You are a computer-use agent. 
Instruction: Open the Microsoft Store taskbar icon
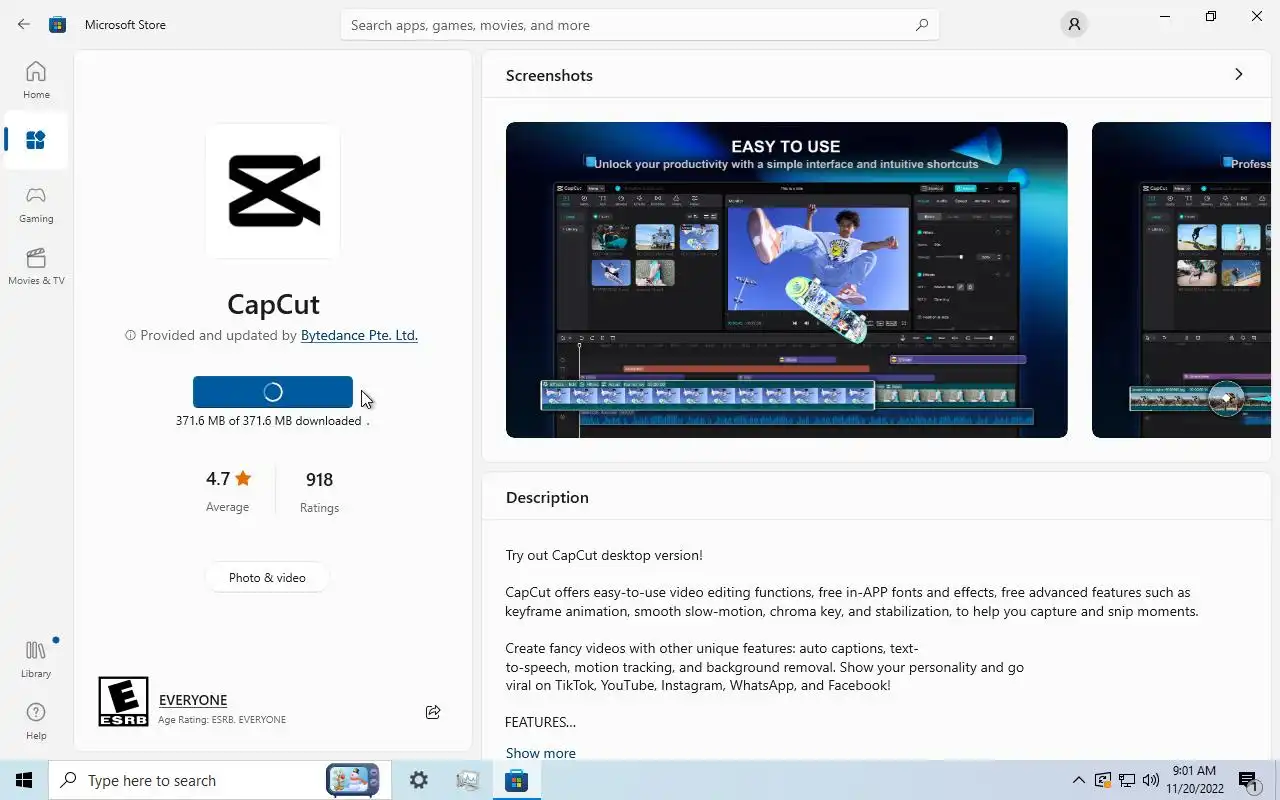pyautogui.click(x=516, y=780)
